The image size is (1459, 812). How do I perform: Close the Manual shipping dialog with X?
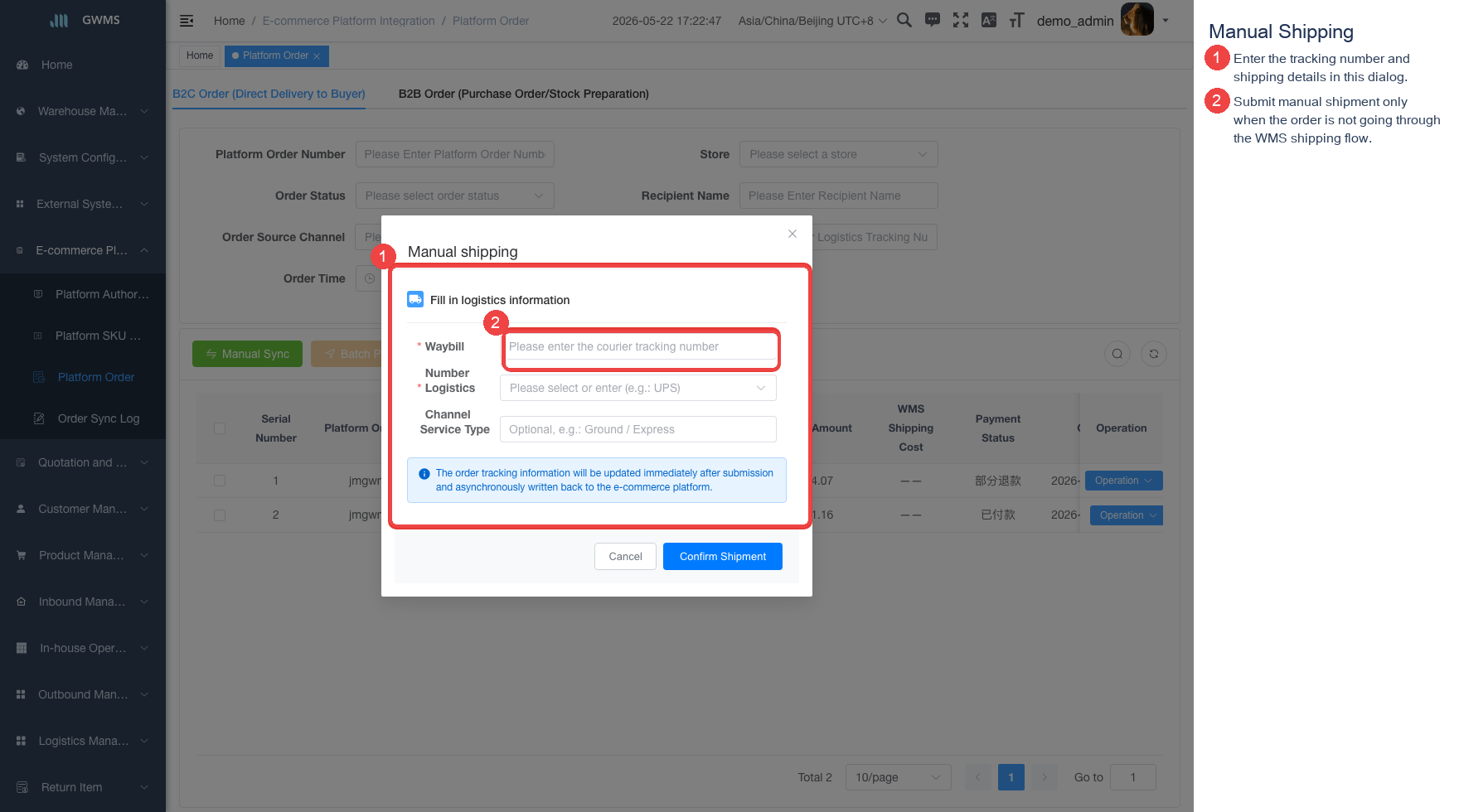[x=793, y=234]
